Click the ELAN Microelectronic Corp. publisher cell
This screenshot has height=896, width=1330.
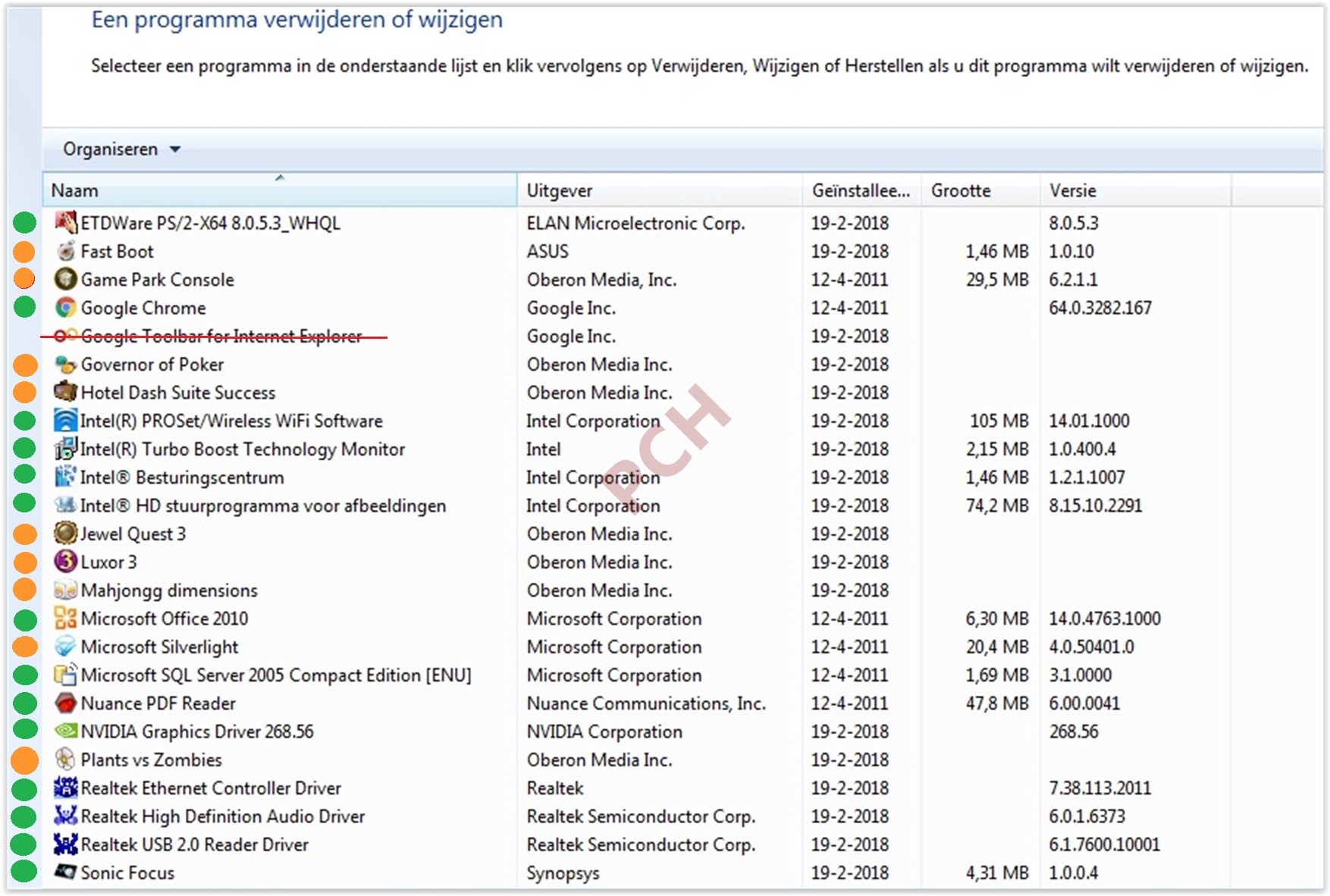click(x=635, y=223)
